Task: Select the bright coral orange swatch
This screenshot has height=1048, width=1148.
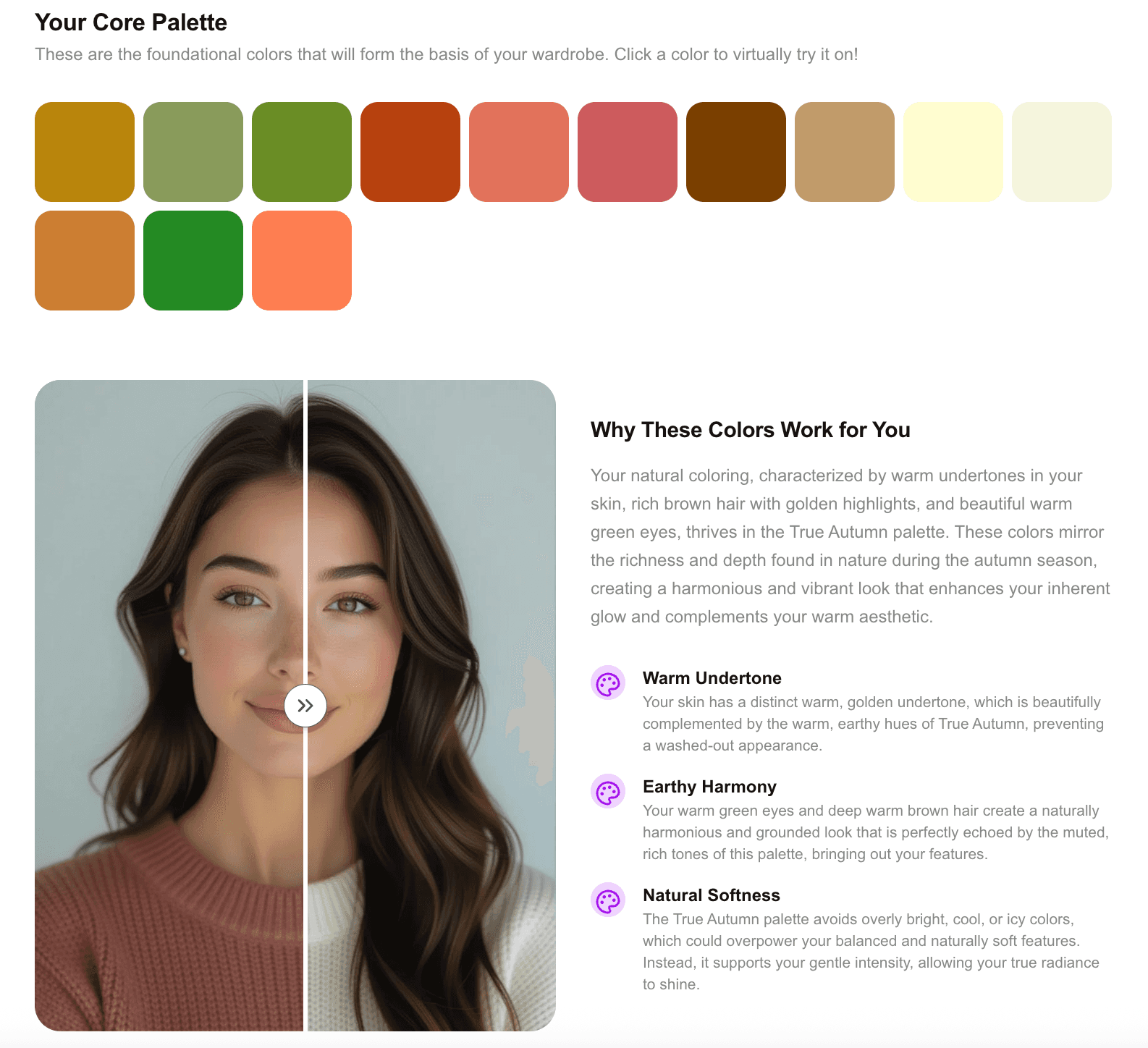Action: pyautogui.click(x=302, y=261)
